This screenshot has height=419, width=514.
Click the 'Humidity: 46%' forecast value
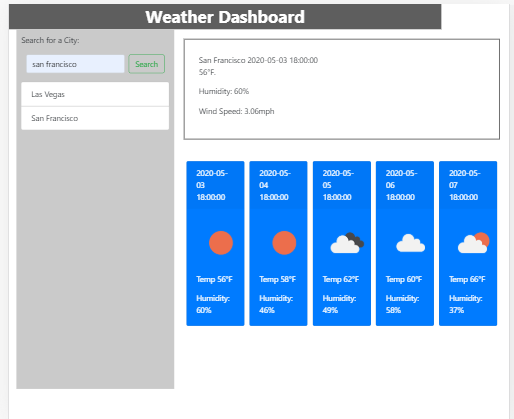pos(276,304)
